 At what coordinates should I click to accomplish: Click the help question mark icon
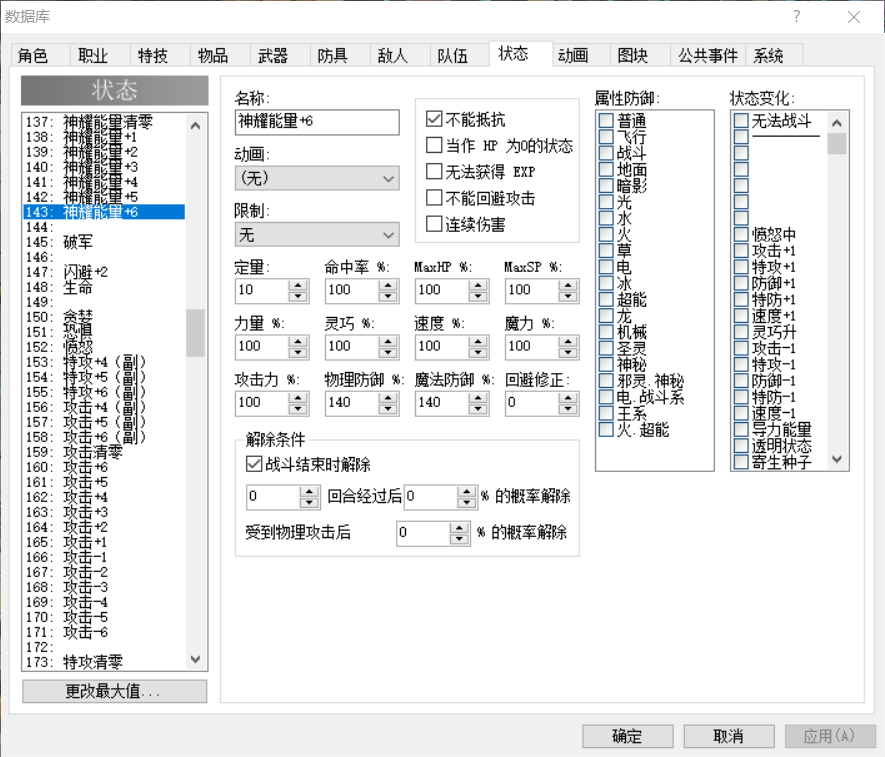coord(796,16)
